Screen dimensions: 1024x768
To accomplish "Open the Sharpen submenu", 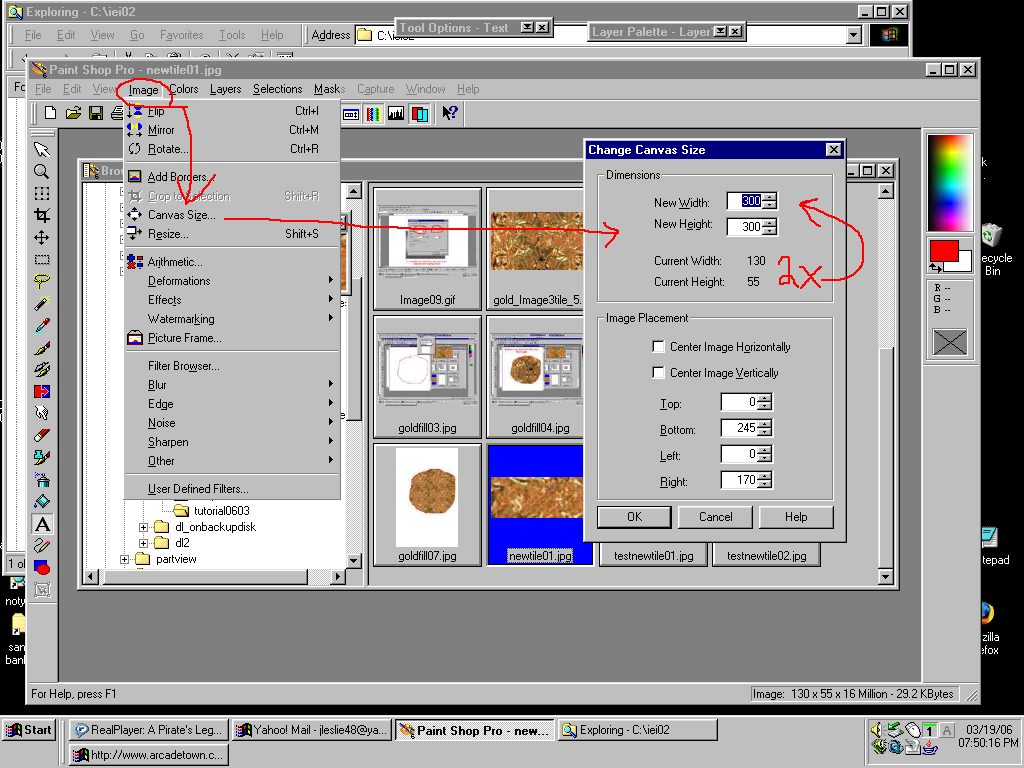I will [x=232, y=442].
